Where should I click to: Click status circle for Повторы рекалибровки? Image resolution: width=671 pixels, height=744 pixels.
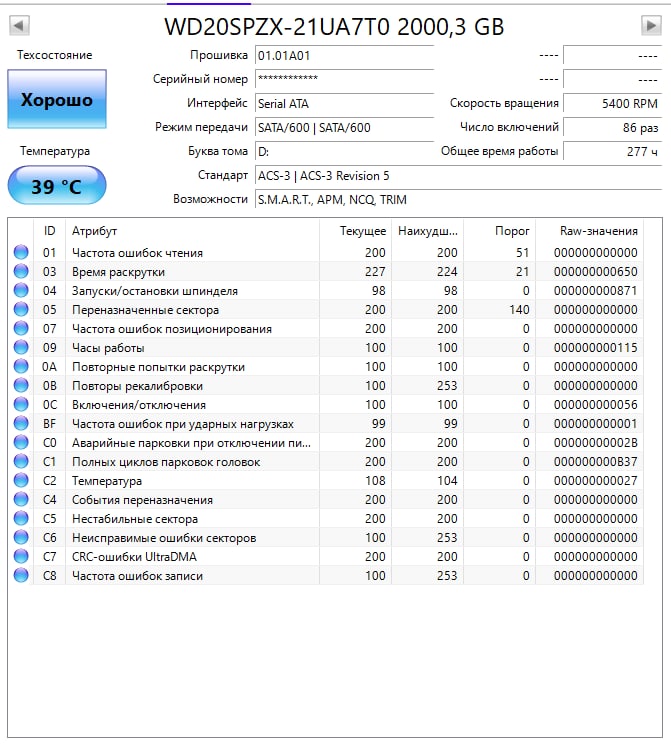(x=21, y=385)
